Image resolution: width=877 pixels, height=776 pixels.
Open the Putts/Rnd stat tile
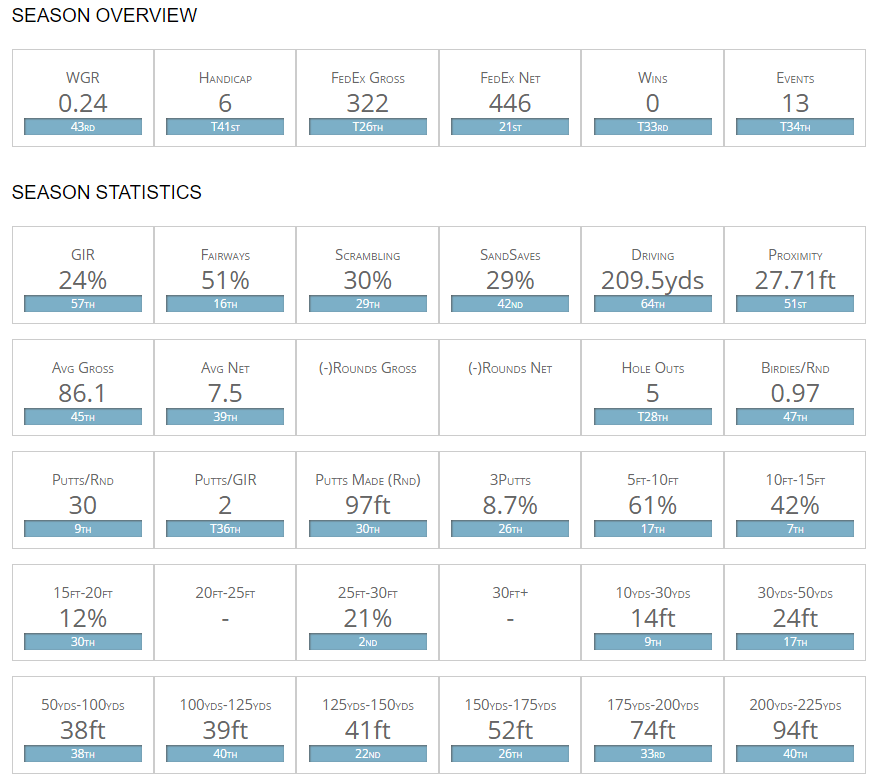coord(83,498)
